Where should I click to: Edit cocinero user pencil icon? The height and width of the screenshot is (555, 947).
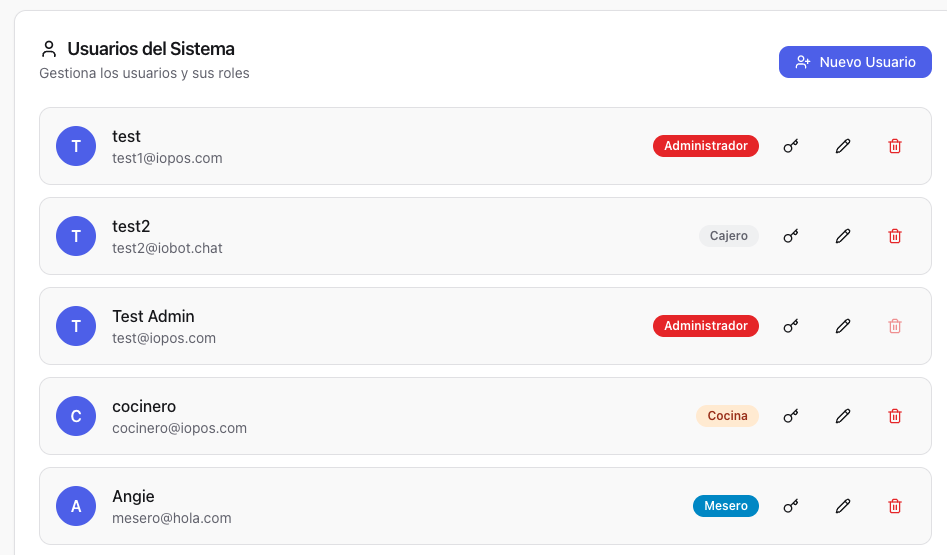[x=843, y=416]
